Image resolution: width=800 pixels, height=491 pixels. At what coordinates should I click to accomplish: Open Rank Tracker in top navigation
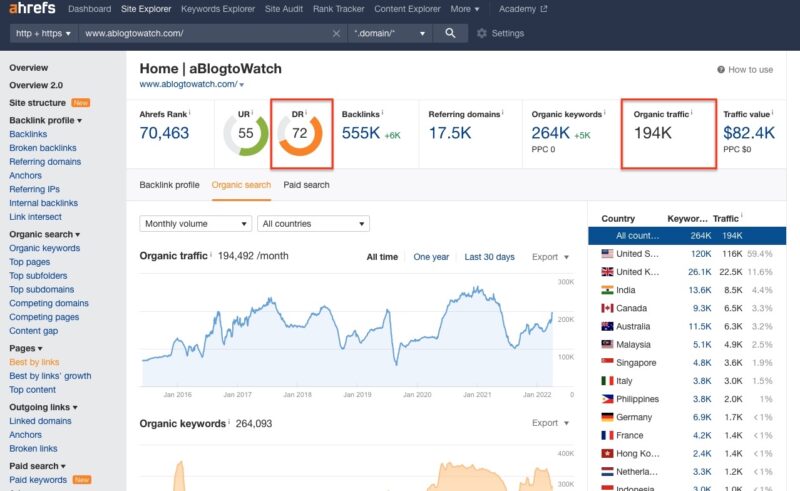(338, 9)
